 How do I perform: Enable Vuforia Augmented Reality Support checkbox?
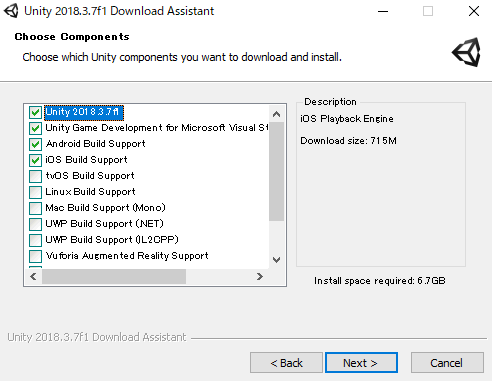coord(35,256)
